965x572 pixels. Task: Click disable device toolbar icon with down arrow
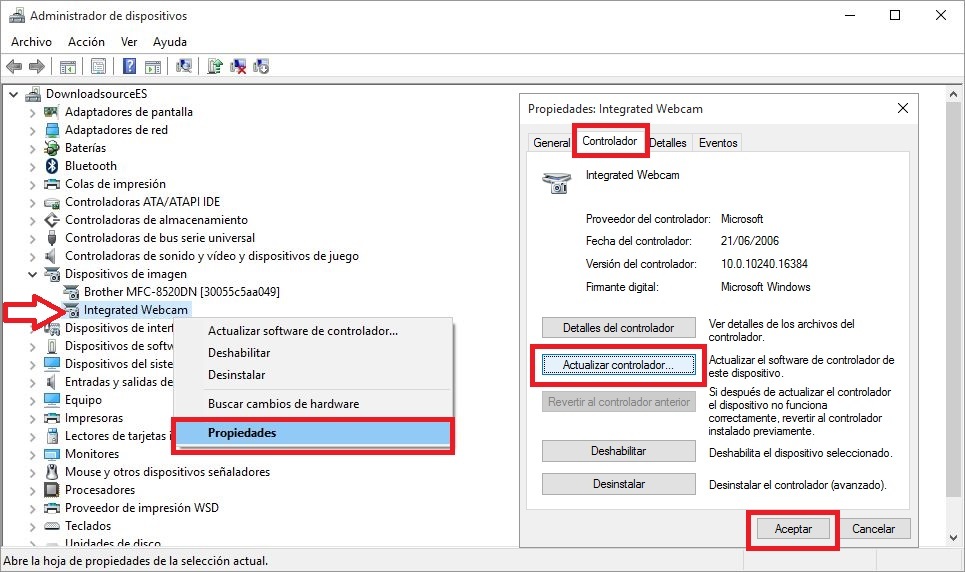click(x=261, y=66)
